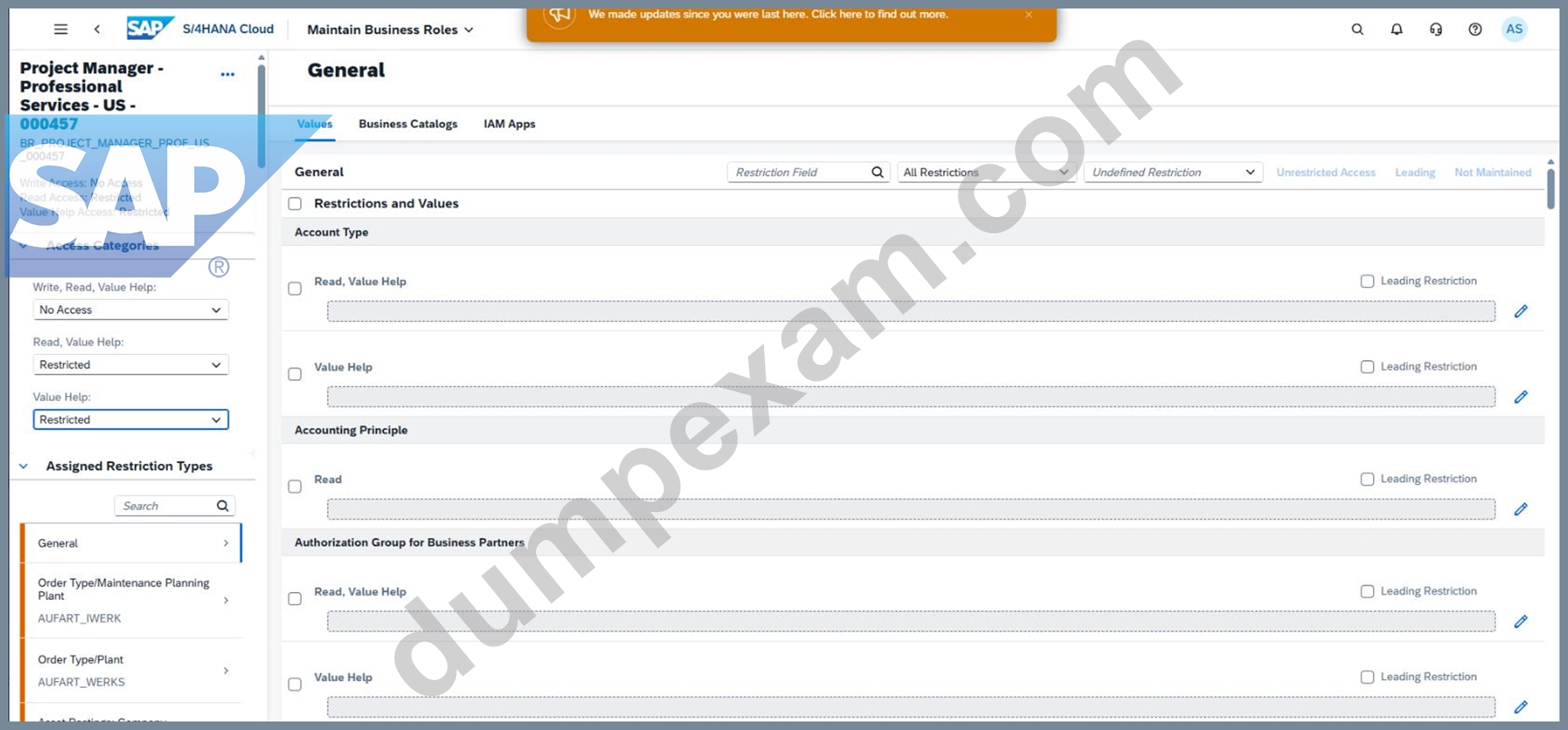Open the help question mark icon
This screenshot has height=730, width=1568.
[1475, 30]
